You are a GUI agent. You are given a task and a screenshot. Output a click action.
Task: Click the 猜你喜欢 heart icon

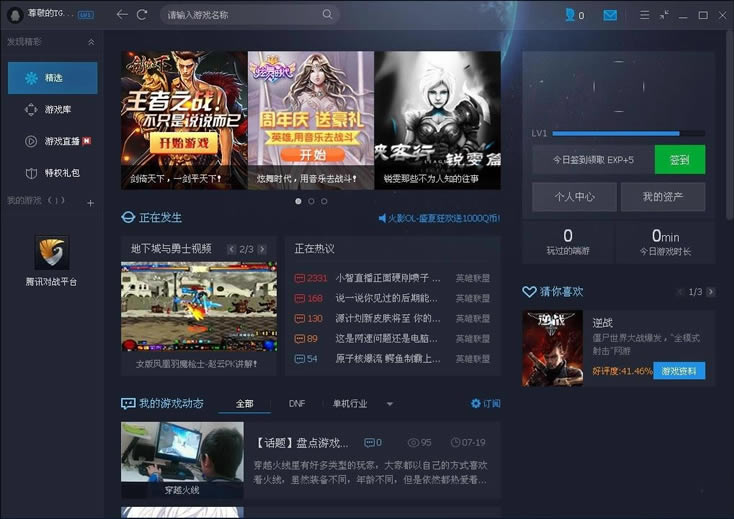tap(529, 292)
